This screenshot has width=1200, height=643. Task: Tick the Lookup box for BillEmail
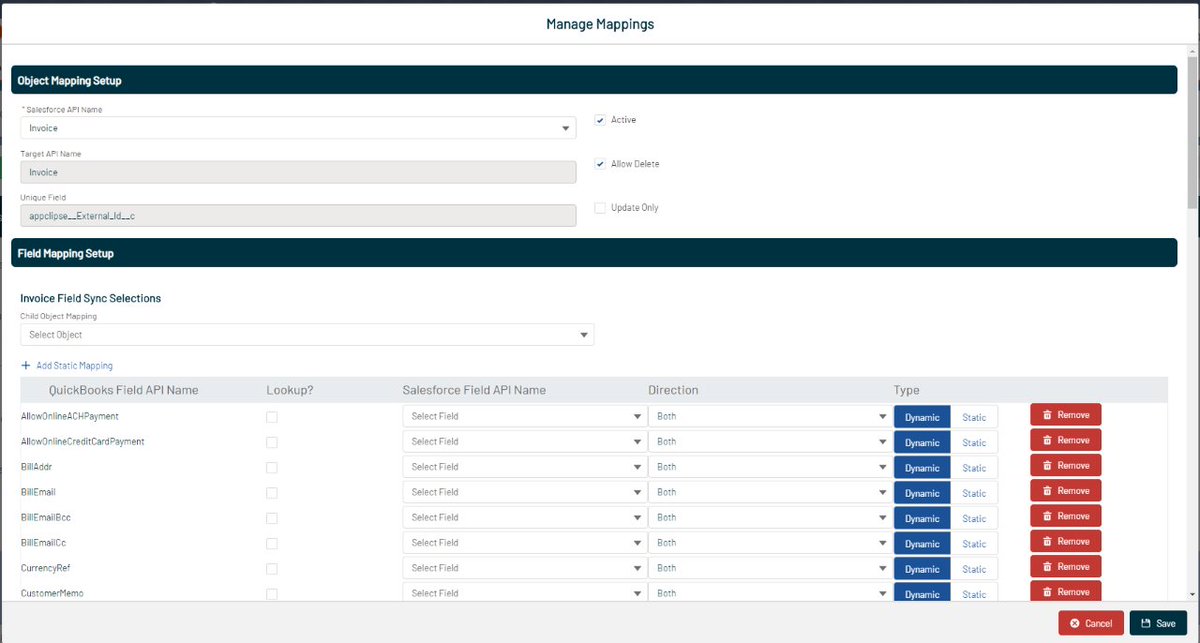(272, 493)
